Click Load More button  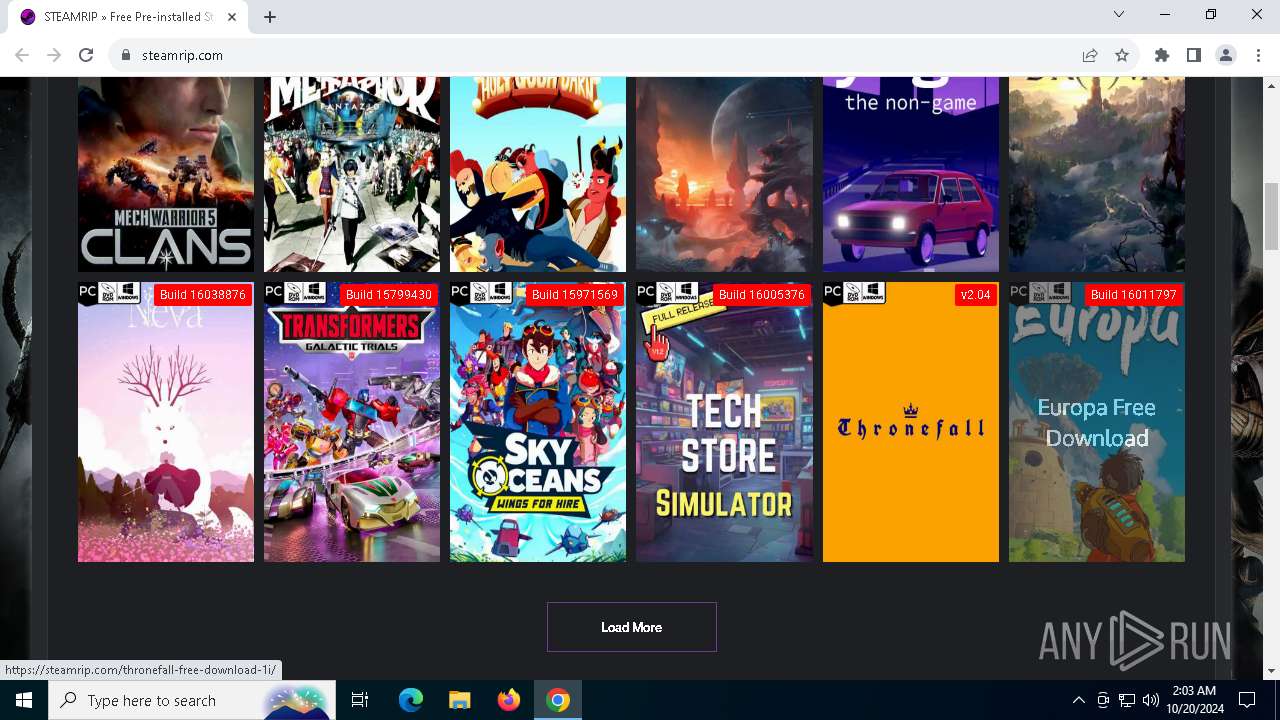pos(632,627)
